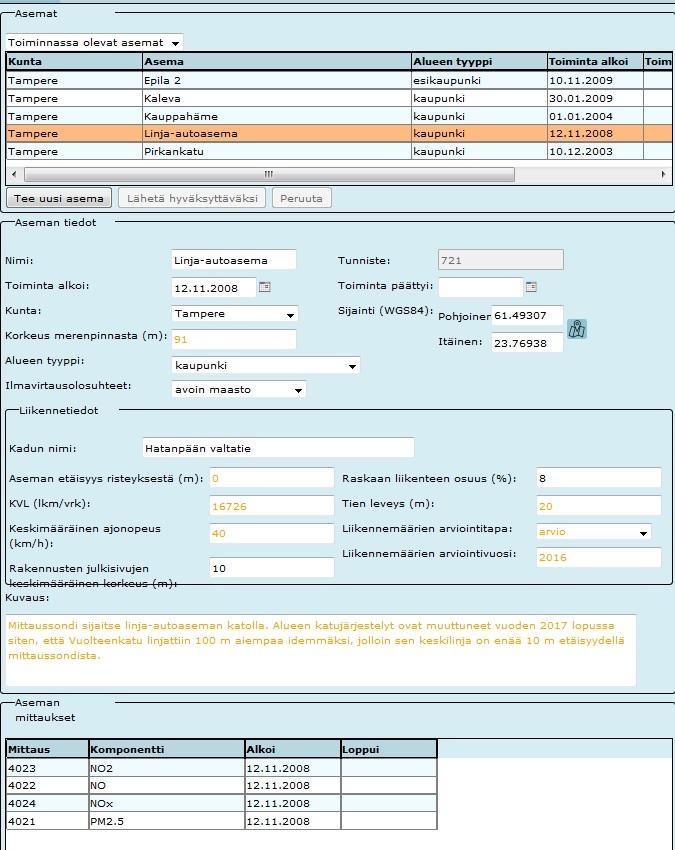Click the Toiminta alkoi column header
Image resolution: width=675 pixels, height=850 pixels.
click(595, 62)
